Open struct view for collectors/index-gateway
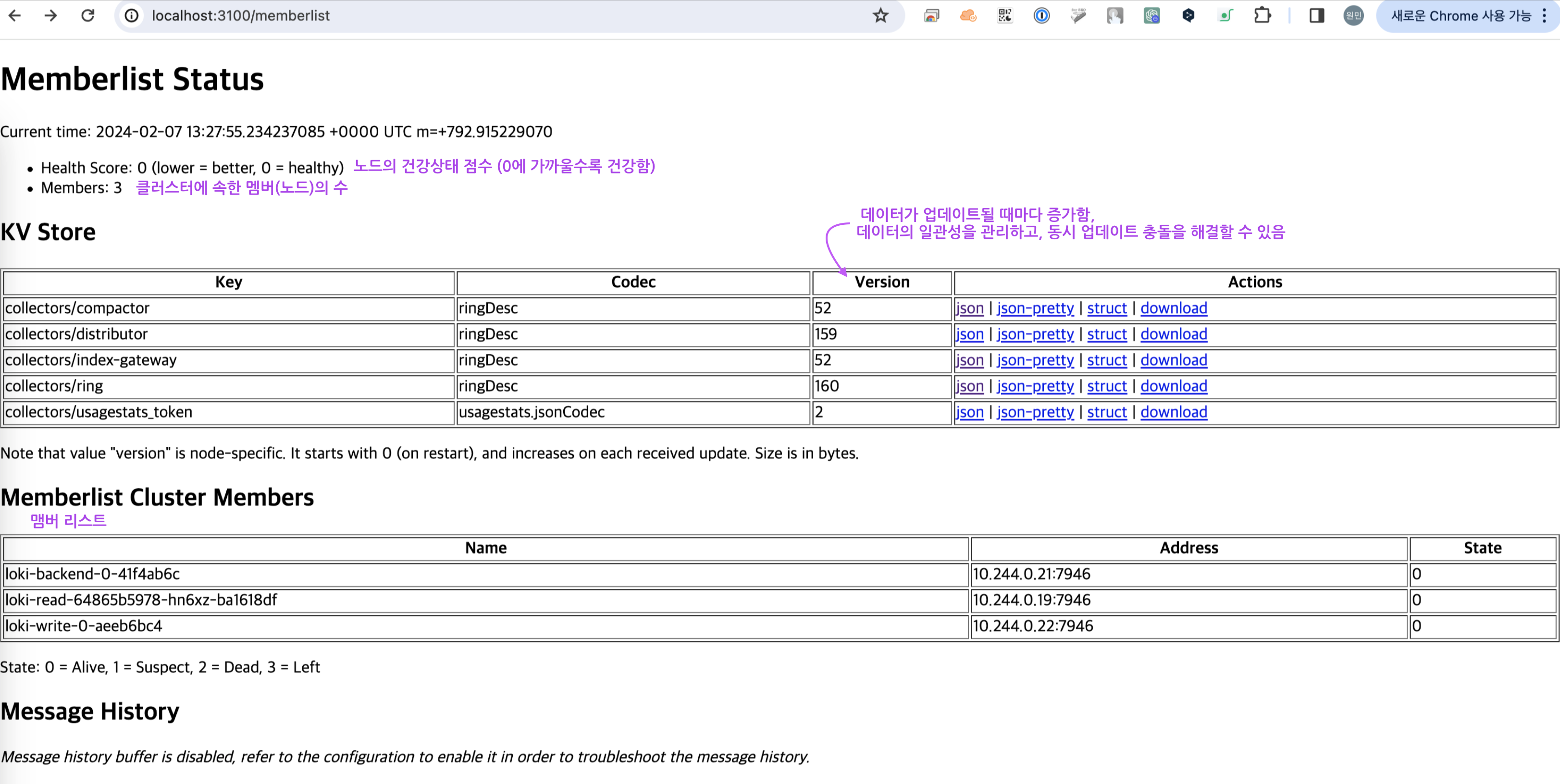Viewport: 1560px width, 784px height. pyautogui.click(x=1106, y=360)
